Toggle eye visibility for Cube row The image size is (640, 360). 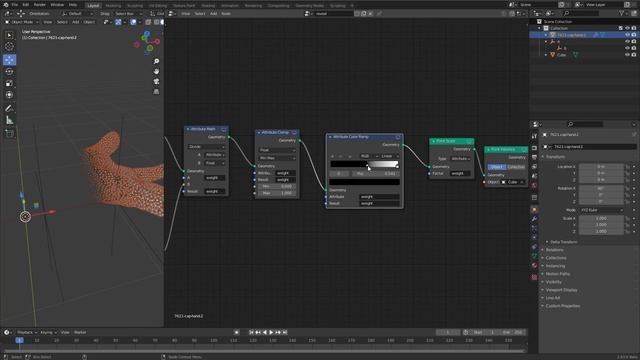tap(627, 55)
